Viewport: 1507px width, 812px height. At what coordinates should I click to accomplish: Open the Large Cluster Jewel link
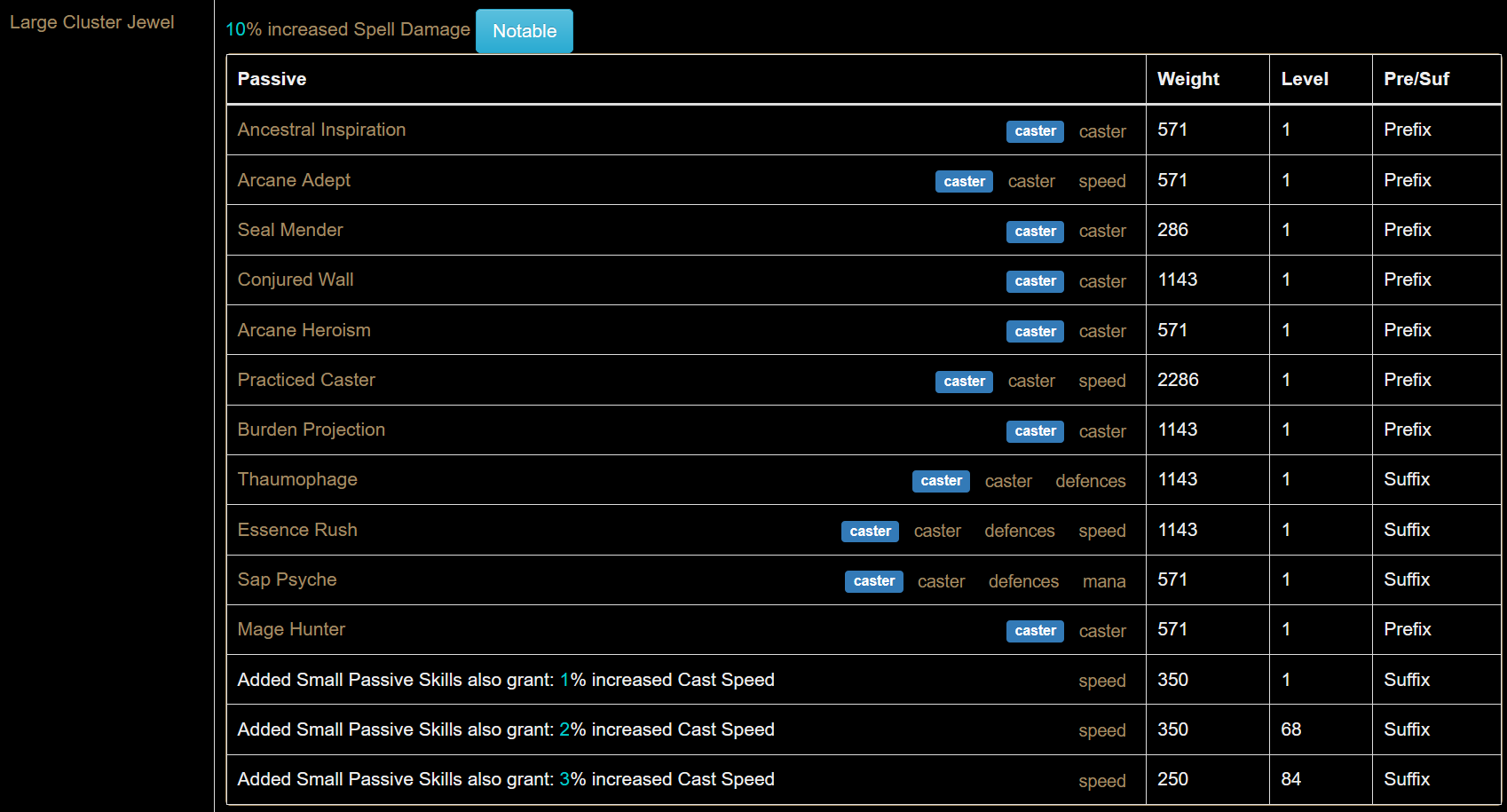[92, 22]
